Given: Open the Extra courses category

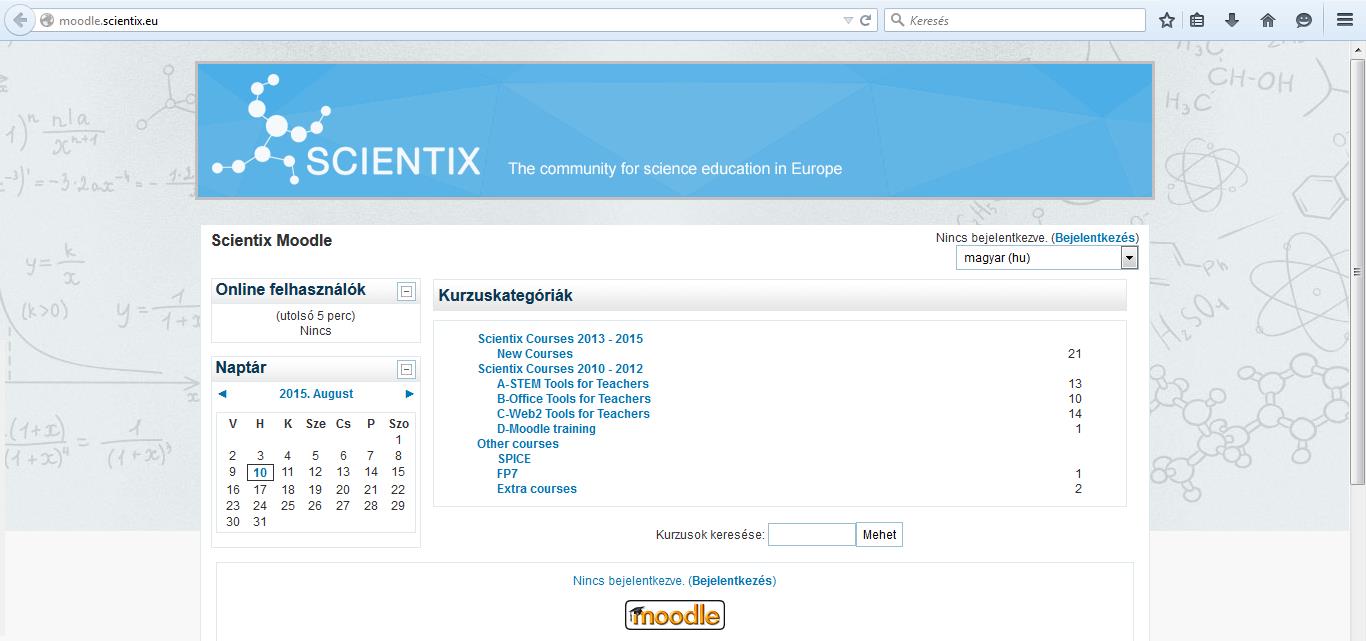Looking at the screenshot, I should (x=537, y=489).
